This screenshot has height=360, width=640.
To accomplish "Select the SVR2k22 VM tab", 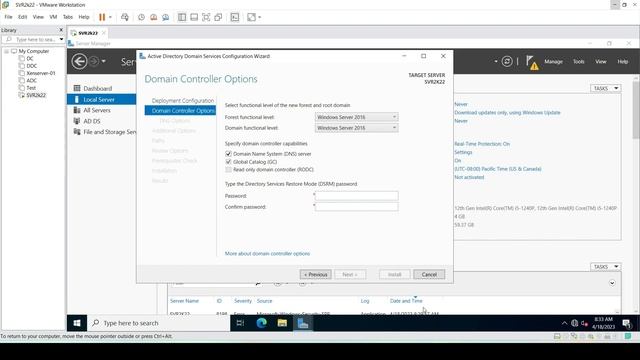I will click(x=88, y=33).
